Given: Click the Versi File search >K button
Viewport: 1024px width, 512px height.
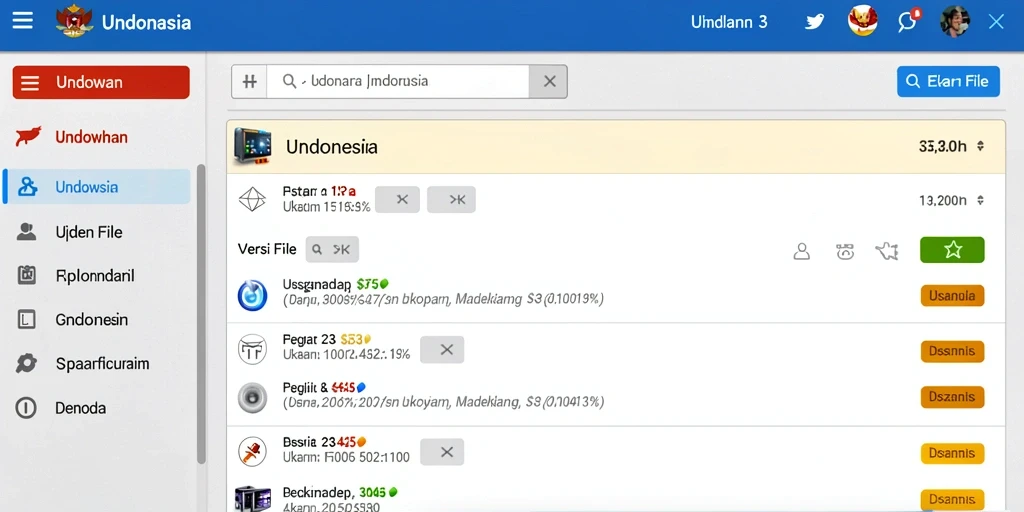Looking at the screenshot, I should point(332,249).
